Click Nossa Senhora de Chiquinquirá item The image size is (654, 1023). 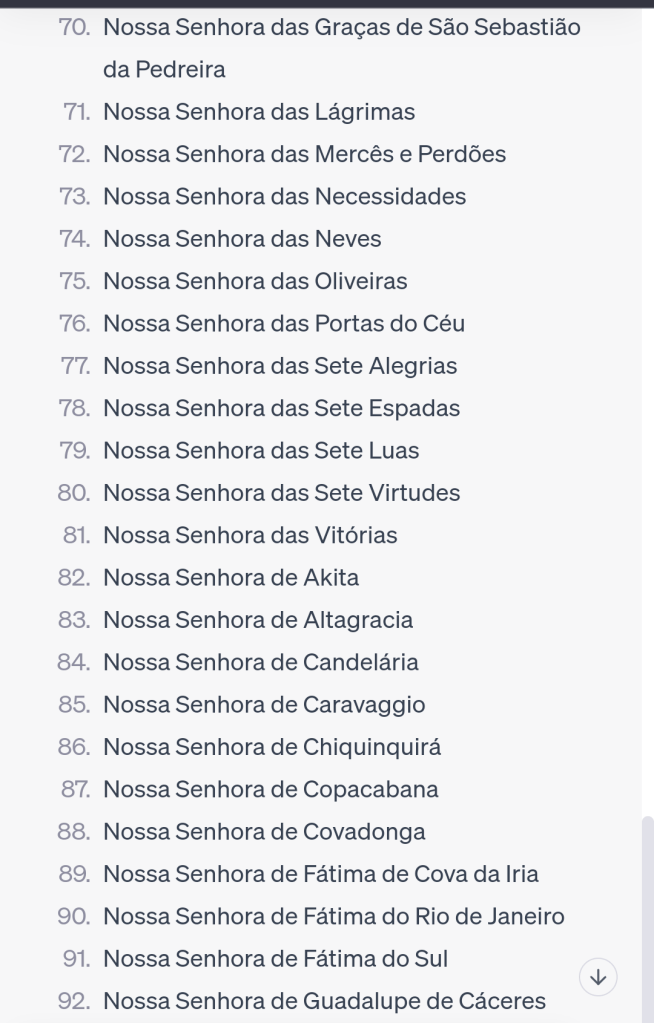tap(272, 747)
